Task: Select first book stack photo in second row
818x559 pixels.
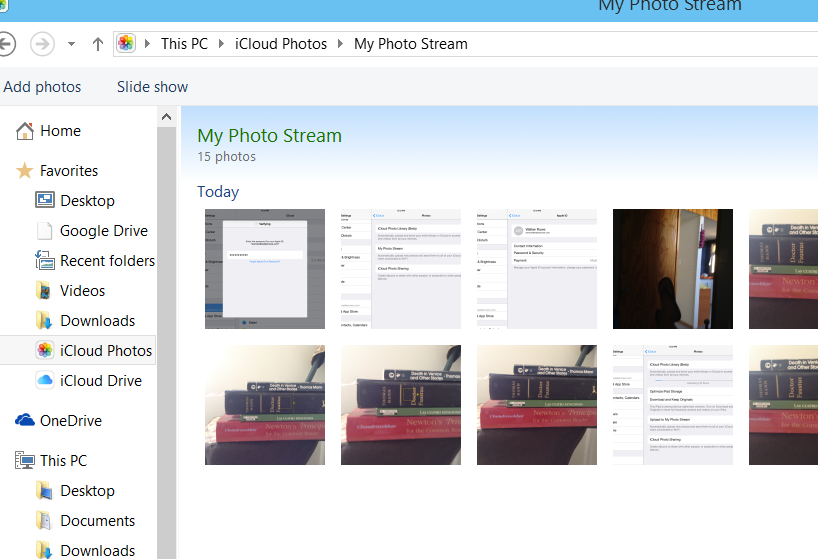Action: pyautogui.click(x=264, y=405)
